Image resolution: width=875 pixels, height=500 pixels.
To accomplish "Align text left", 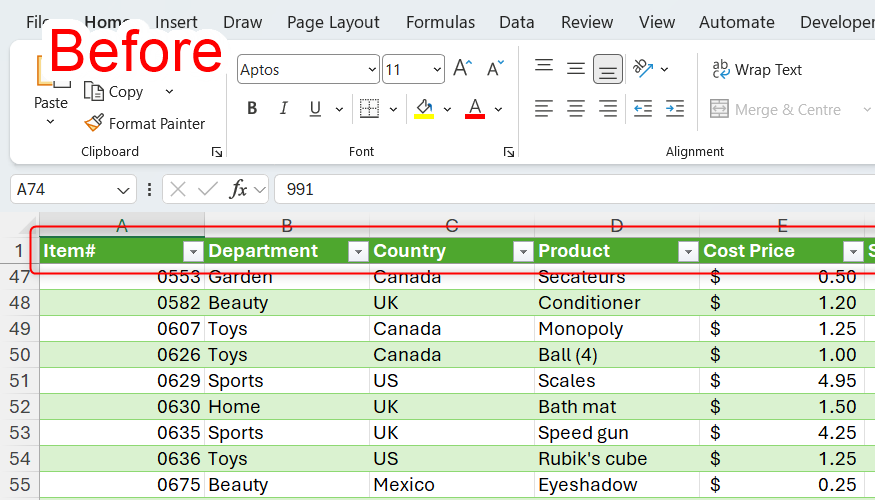I will (544, 109).
